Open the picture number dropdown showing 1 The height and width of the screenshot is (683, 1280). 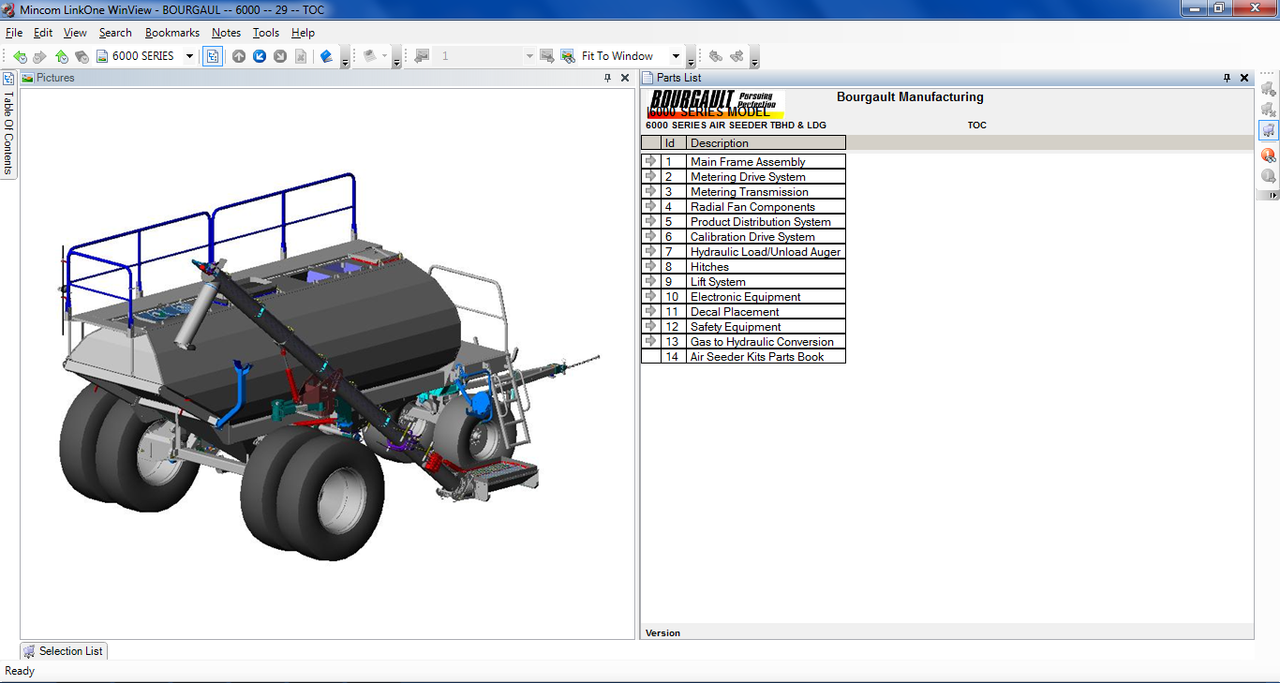coord(529,56)
